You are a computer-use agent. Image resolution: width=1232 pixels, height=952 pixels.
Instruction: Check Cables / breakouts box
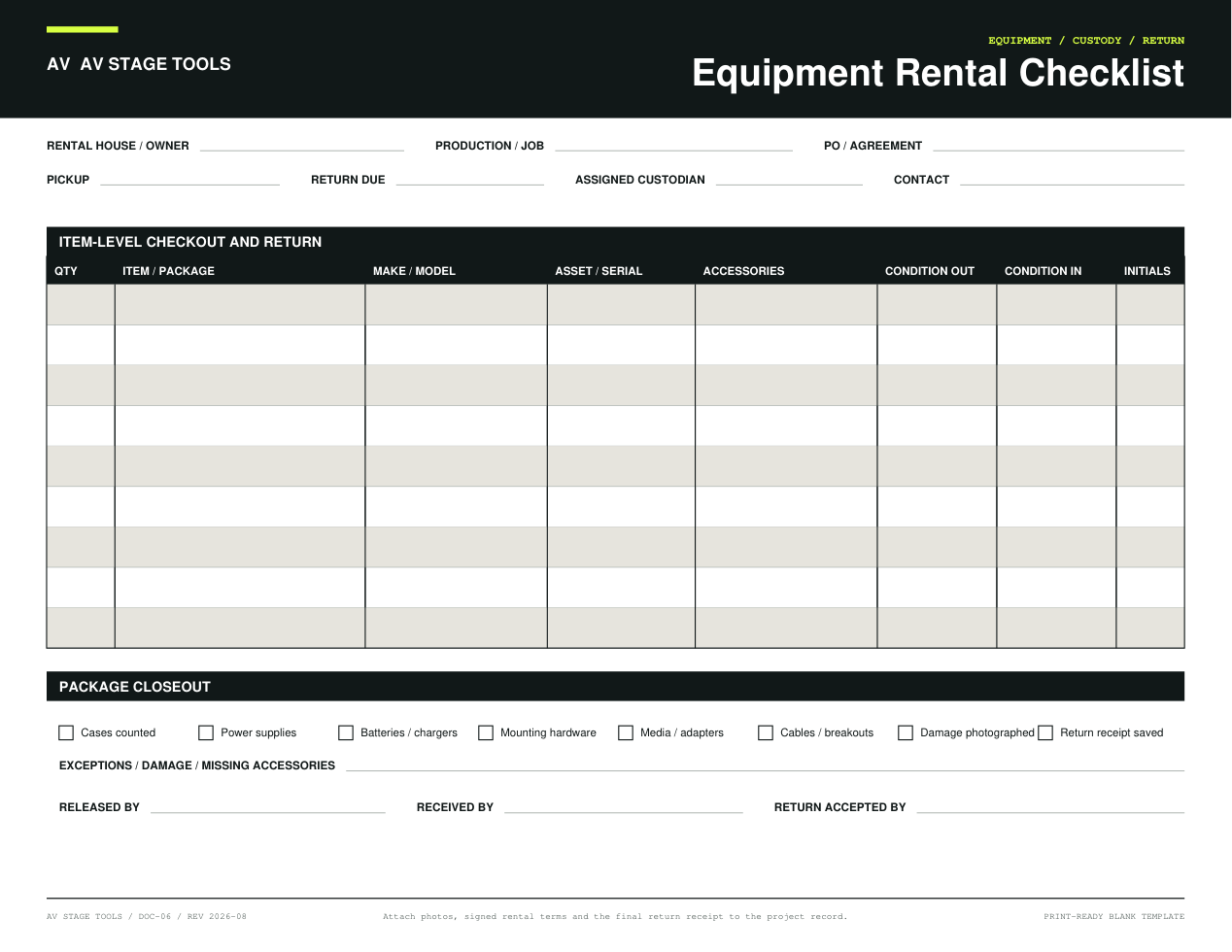(x=766, y=732)
